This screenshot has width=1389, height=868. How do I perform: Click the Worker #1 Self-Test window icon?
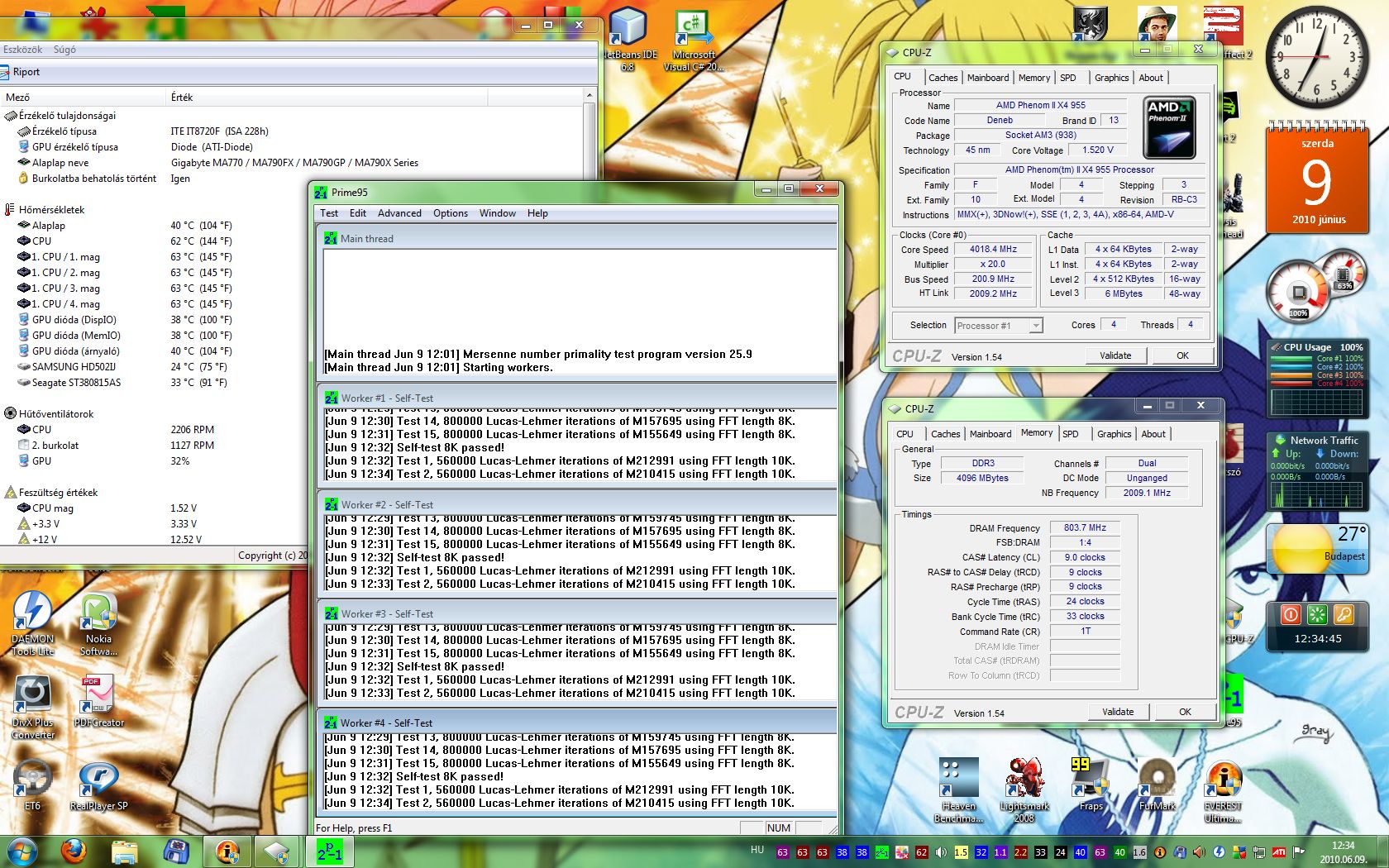tap(331, 398)
